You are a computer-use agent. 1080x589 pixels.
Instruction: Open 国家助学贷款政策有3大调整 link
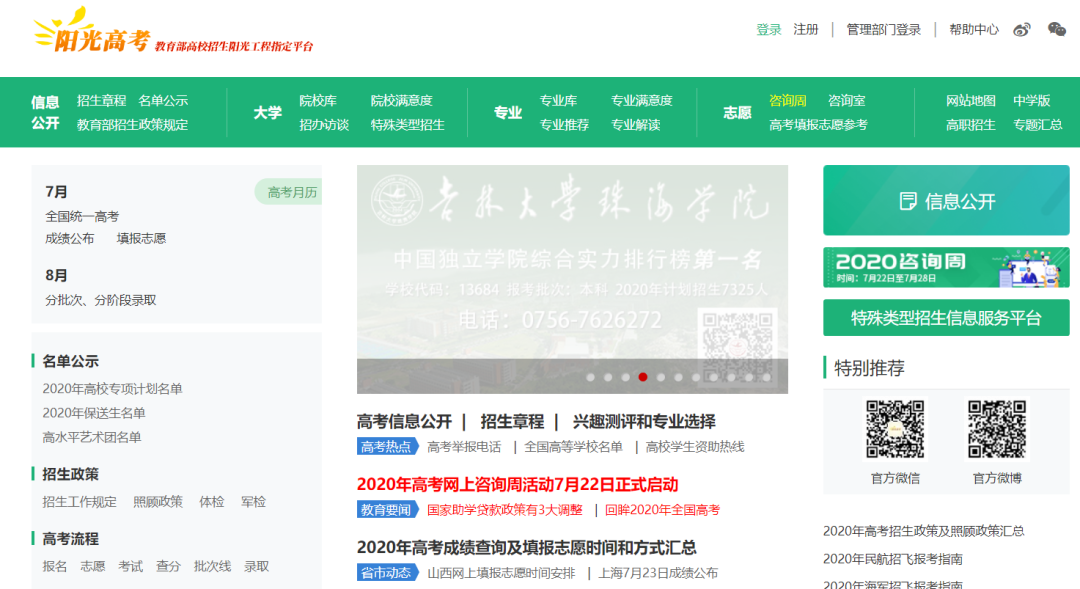[x=505, y=510]
